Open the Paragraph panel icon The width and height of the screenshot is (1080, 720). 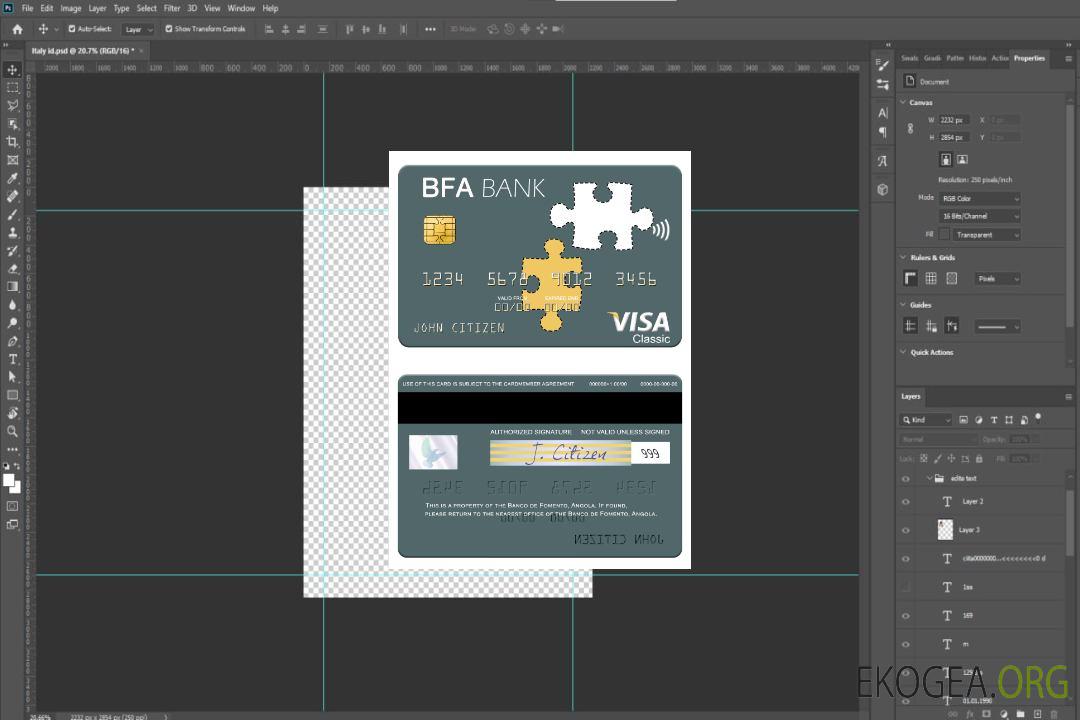click(x=882, y=132)
